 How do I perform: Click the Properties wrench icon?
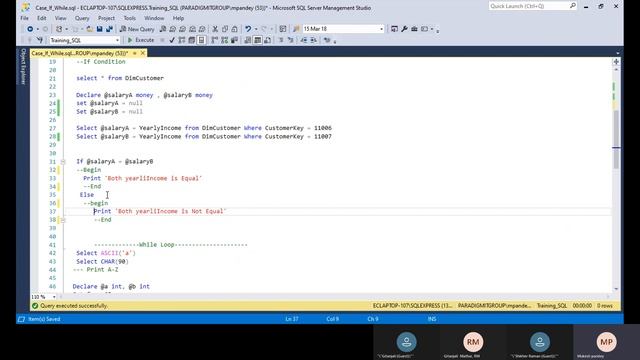tap(404, 29)
